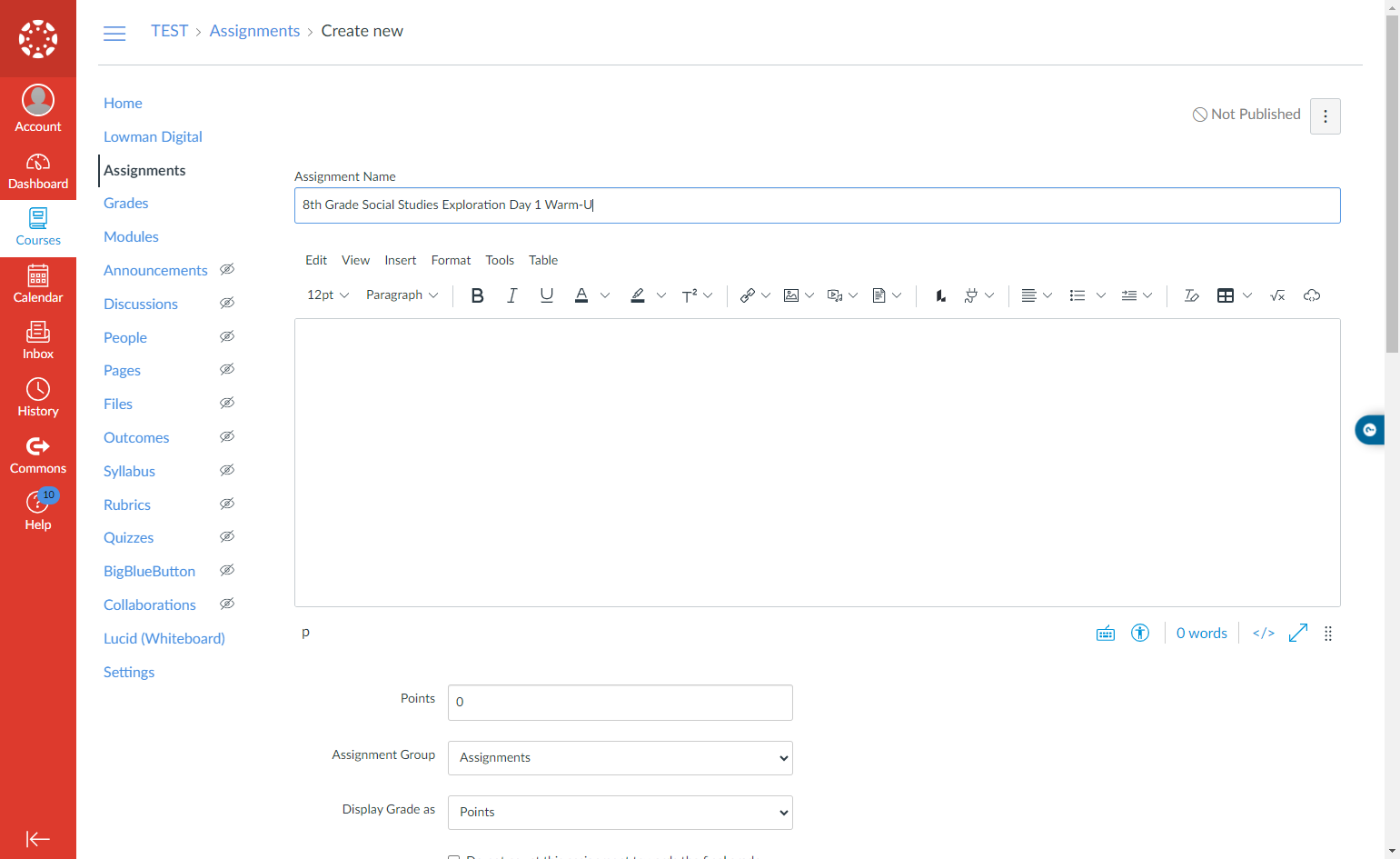
Task: Toggle visibility eye icon beside Quizzes
Action: [227, 536]
